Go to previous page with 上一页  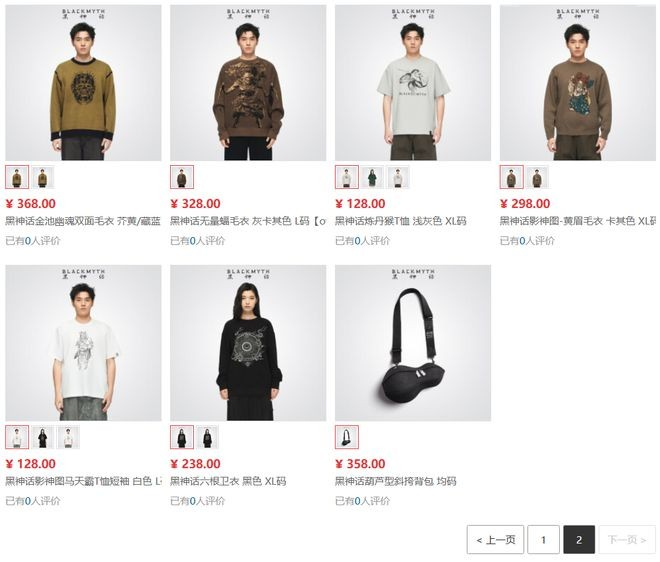coord(495,540)
